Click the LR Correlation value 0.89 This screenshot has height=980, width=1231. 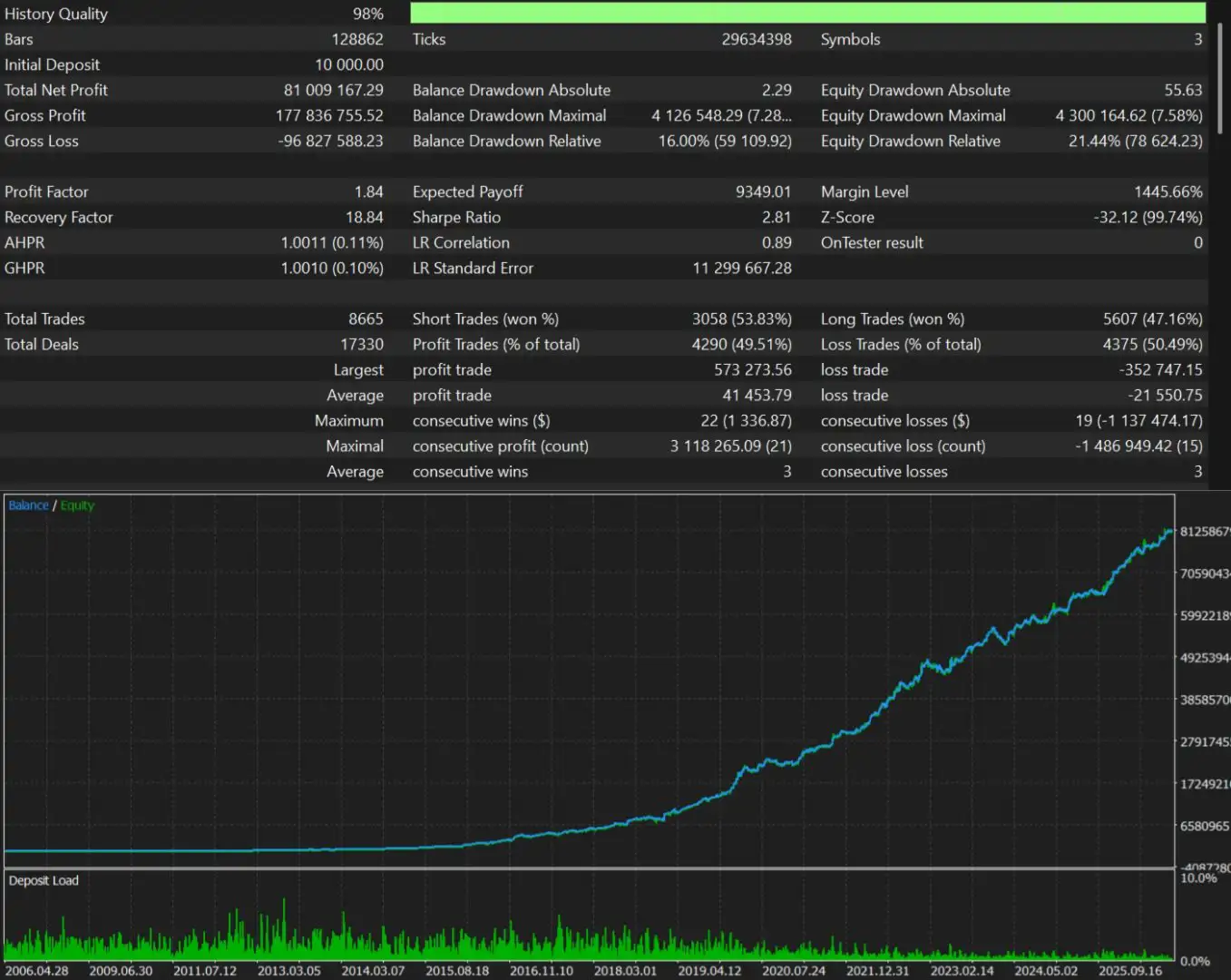point(777,242)
